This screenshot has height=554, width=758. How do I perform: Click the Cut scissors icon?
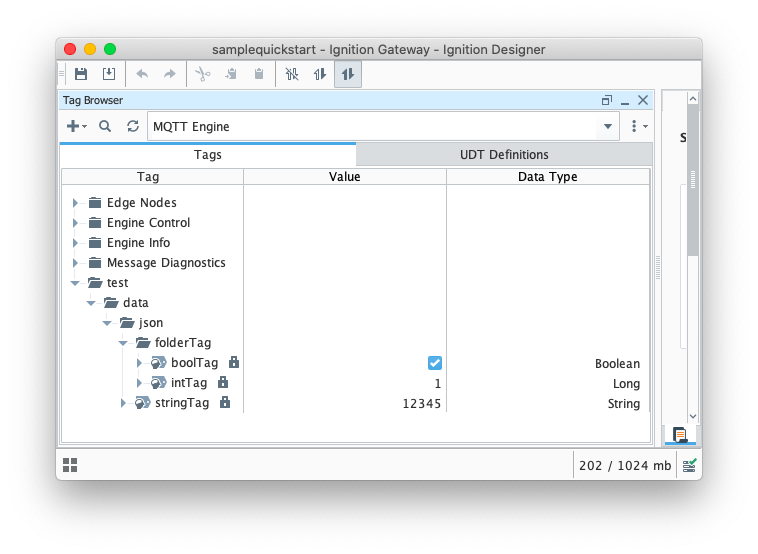[203, 74]
